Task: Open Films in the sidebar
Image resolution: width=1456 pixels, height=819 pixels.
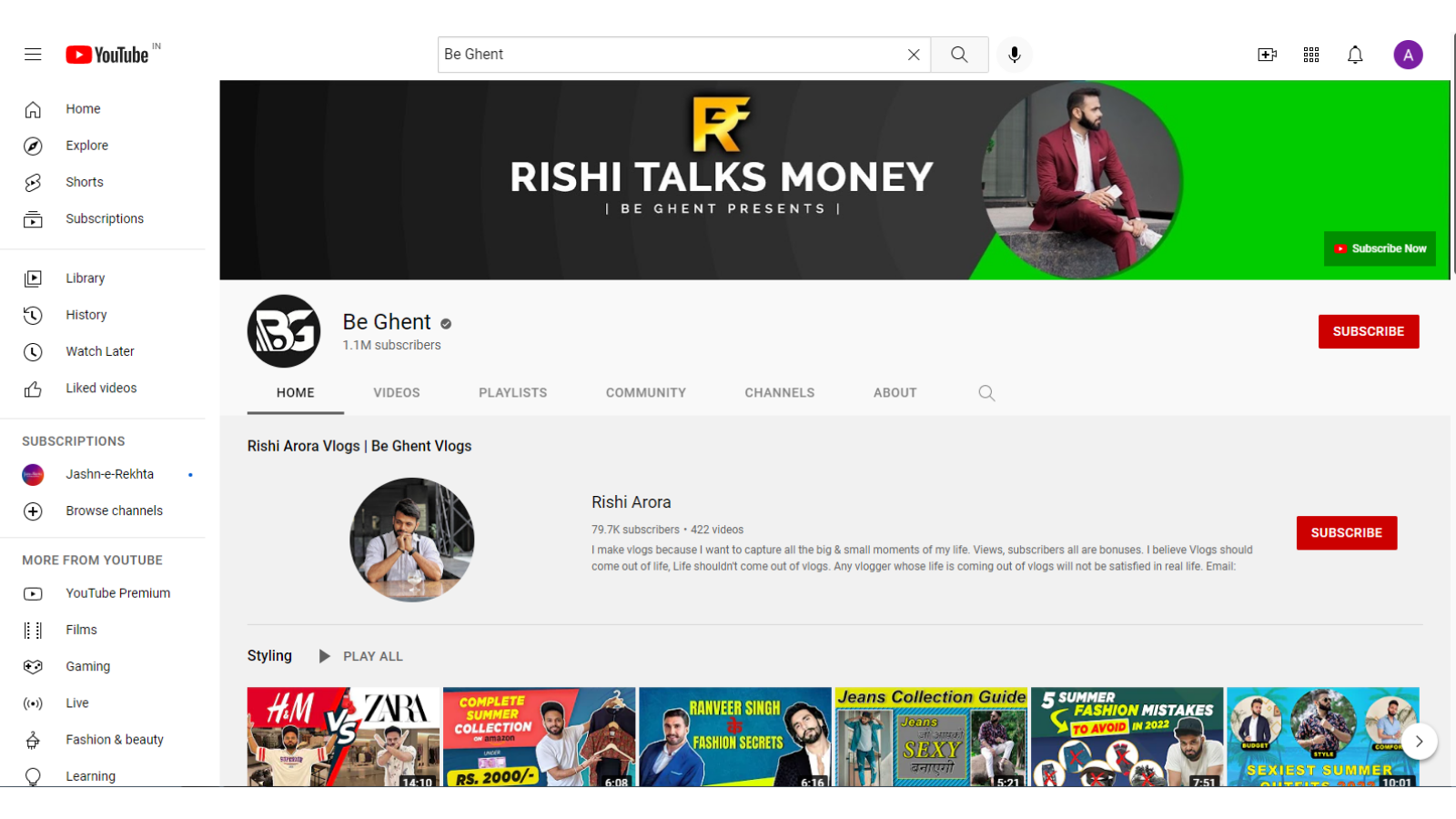Action: [x=103, y=630]
